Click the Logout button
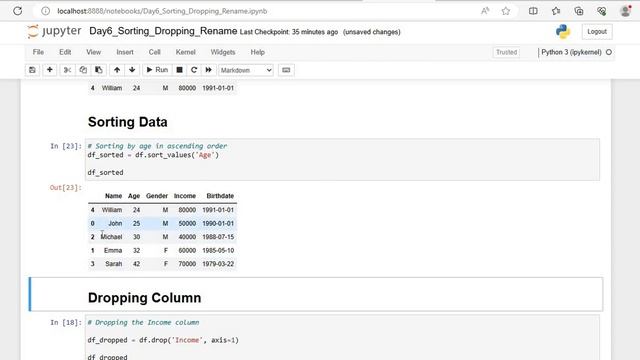This screenshot has height=360, width=640. (597, 31)
